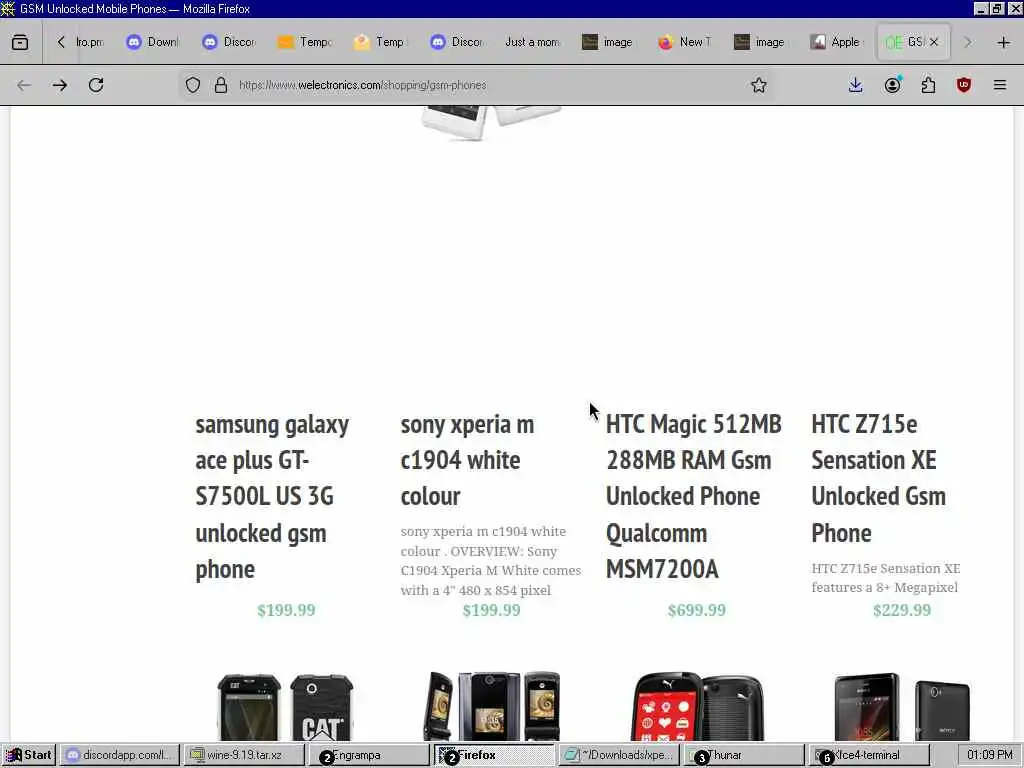This screenshot has width=1024, height=768.
Task: Close the active GSM tab
Action: coord(935,42)
